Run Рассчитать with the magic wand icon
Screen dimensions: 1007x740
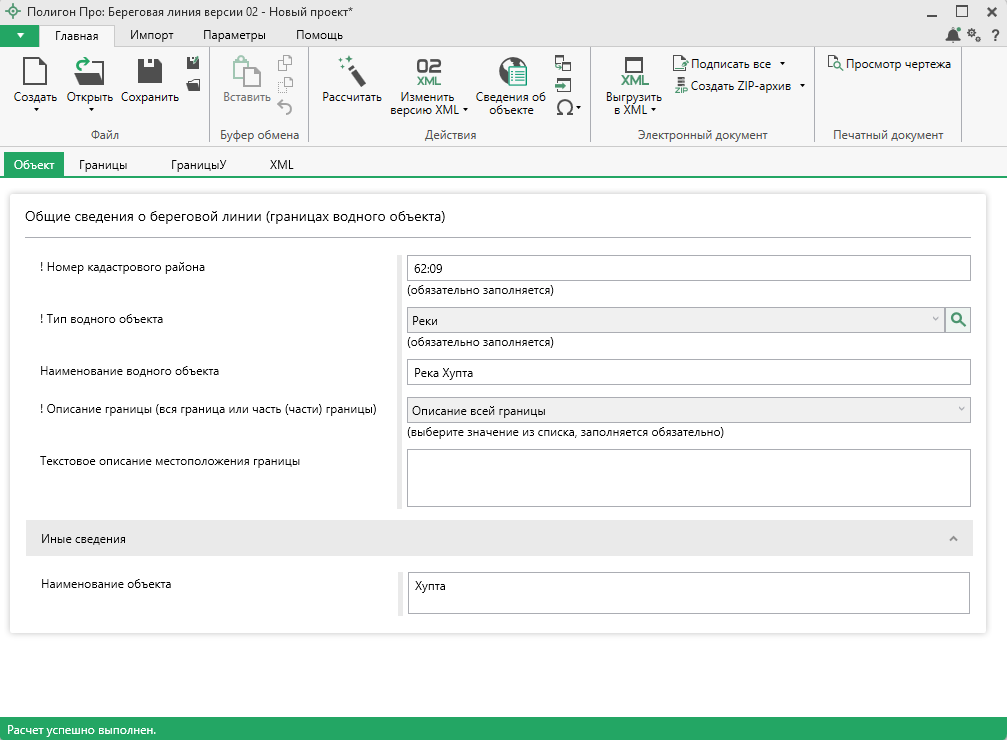point(351,73)
